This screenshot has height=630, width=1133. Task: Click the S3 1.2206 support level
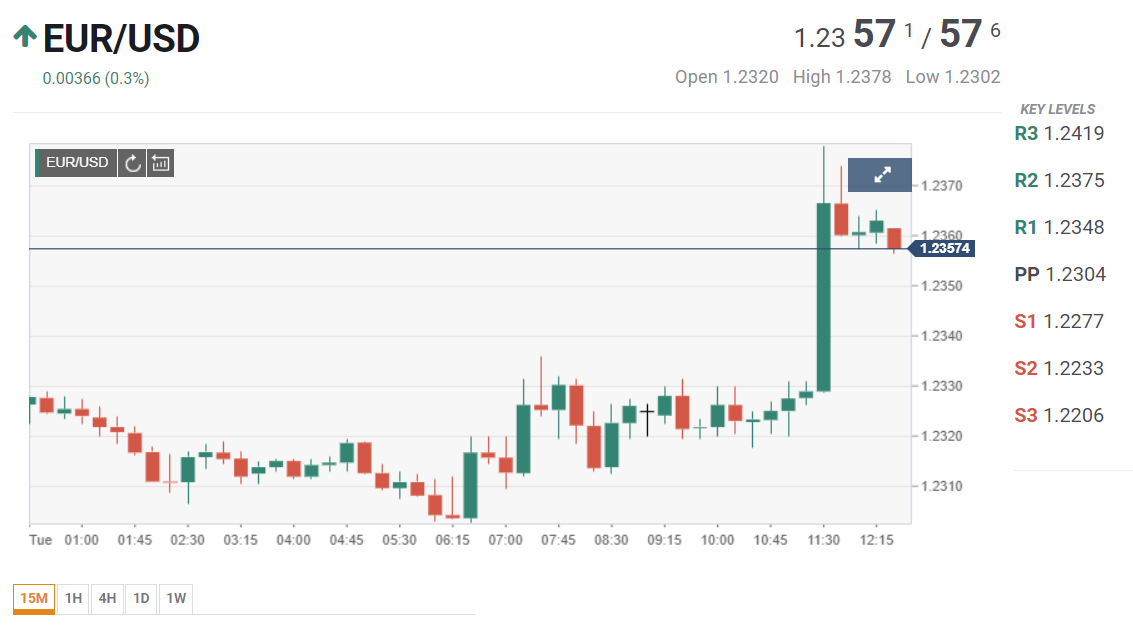click(1059, 415)
